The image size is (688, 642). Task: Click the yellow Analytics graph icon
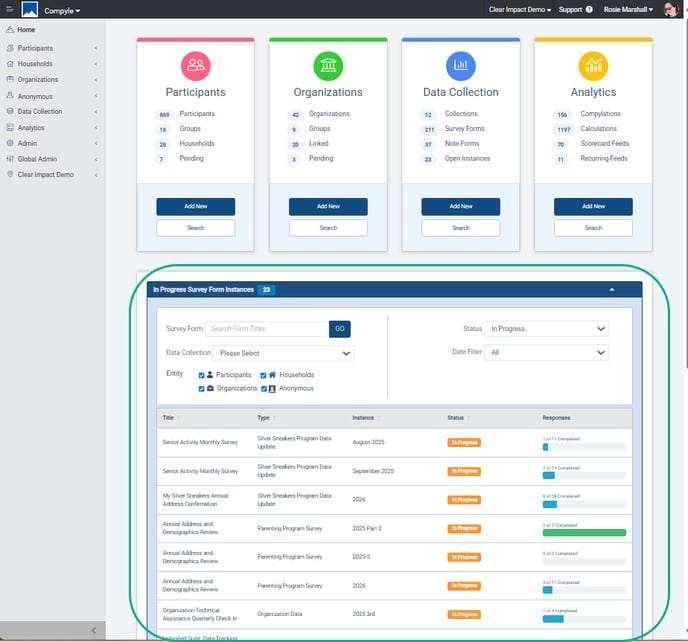point(593,67)
